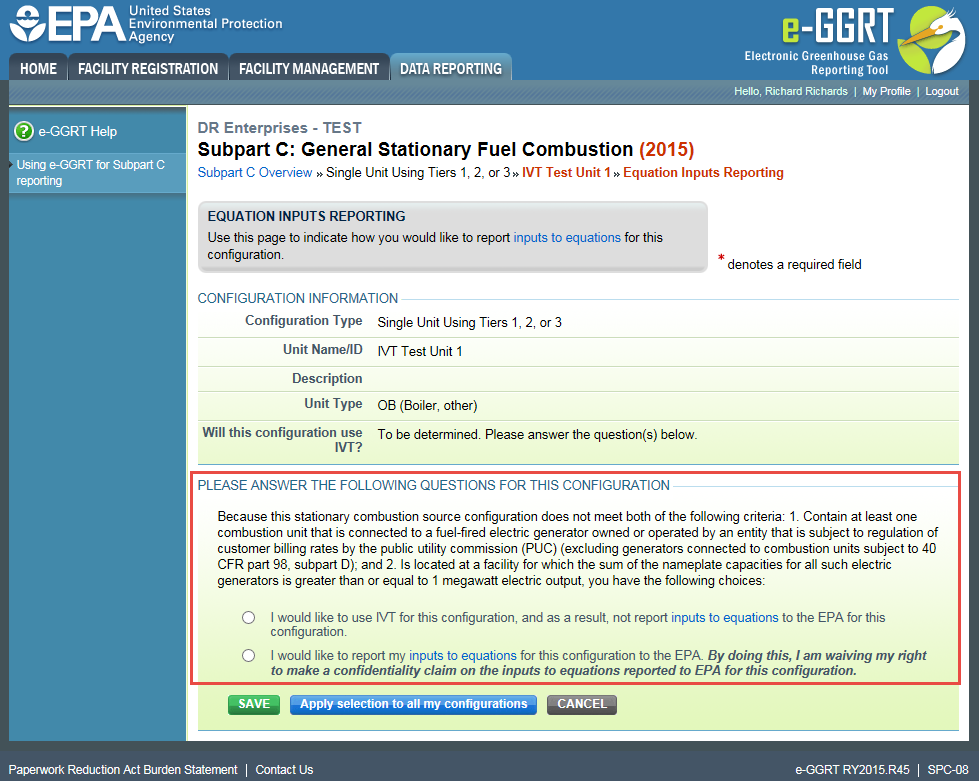
Task: Switch to the FACILITY MANAGEMENT tab
Action: click(309, 68)
